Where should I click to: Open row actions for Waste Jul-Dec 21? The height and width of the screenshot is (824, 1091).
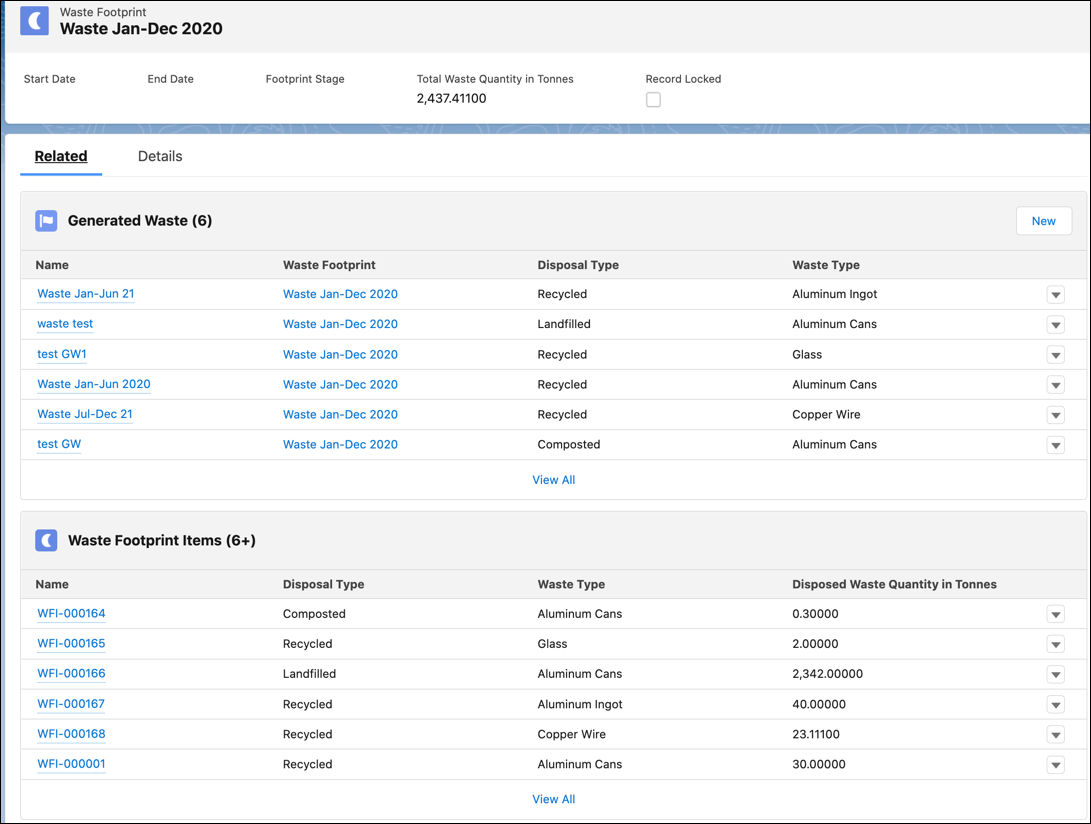(1056, 415)
